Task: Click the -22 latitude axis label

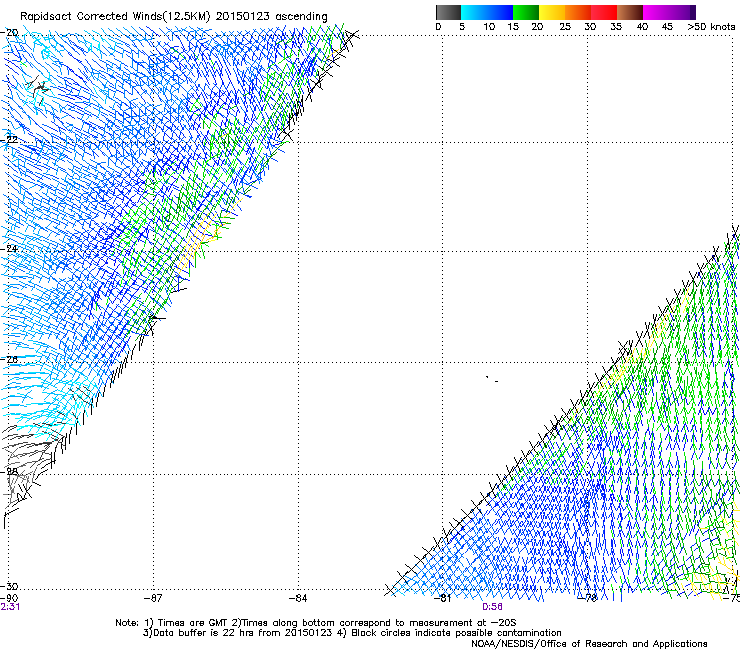Action: pos(10,140)
